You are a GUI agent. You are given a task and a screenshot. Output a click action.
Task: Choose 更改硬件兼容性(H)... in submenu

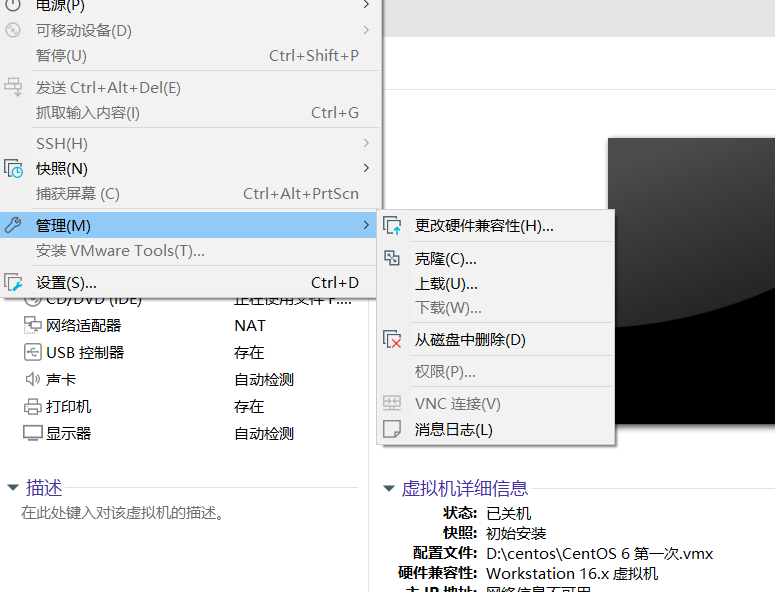(x=496, y=226)
